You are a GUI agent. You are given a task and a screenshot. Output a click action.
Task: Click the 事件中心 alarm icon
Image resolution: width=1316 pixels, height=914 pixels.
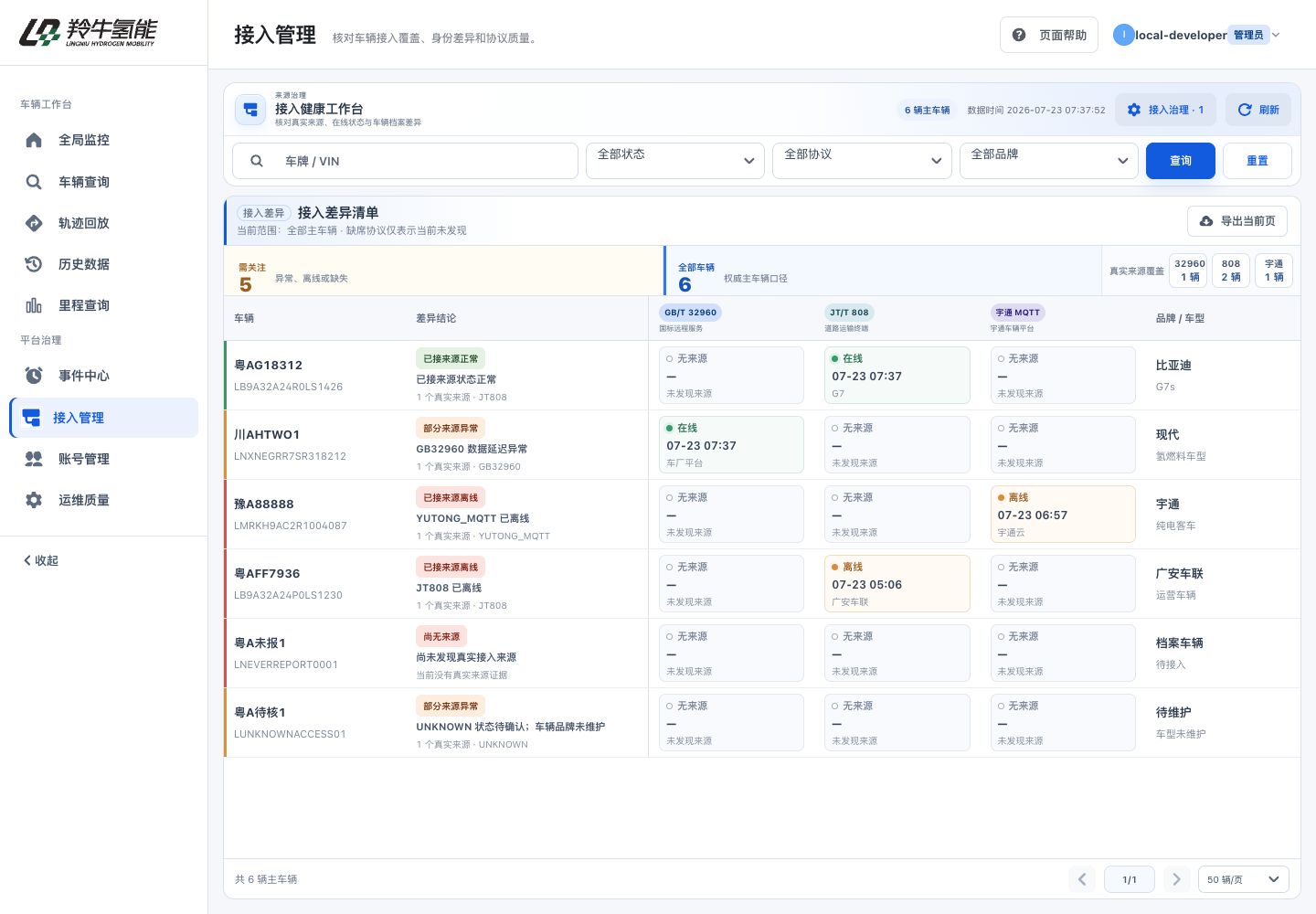[x=34, y=376]
